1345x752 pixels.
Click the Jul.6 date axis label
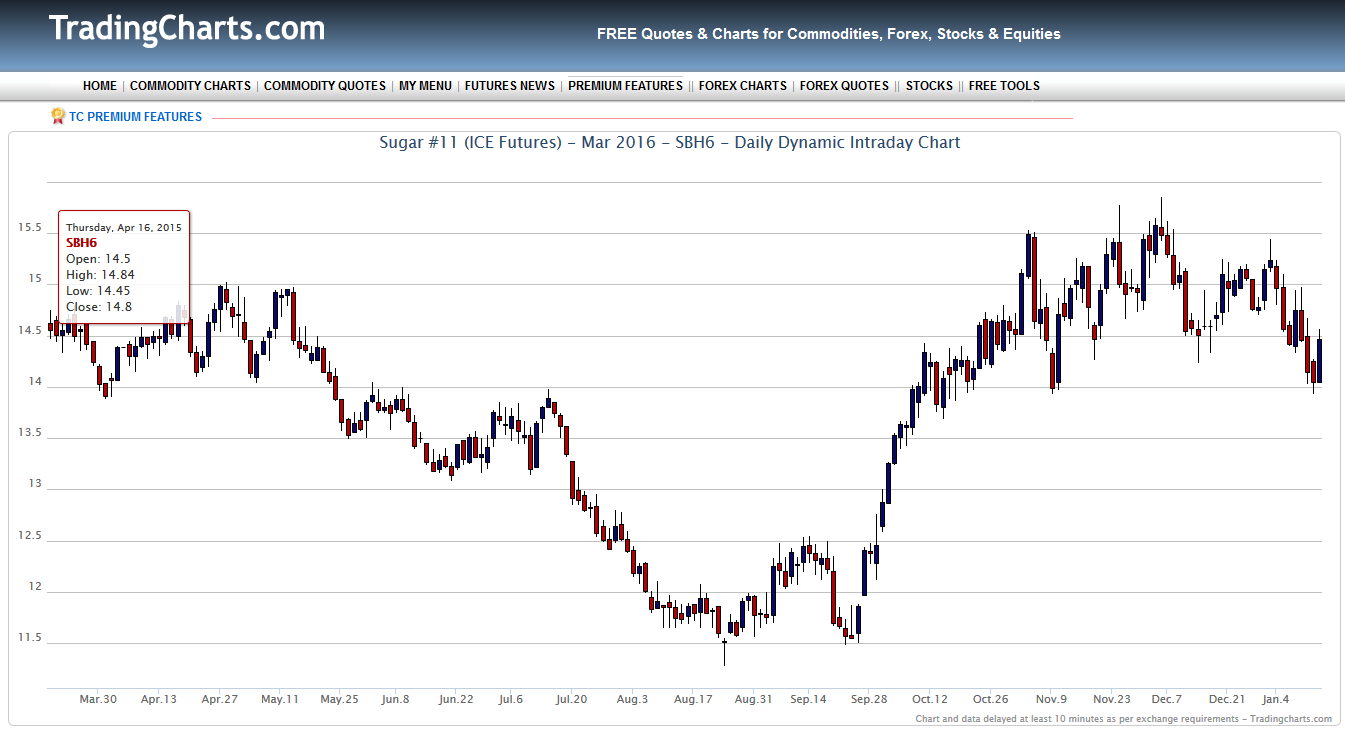(x=510, y=700)
